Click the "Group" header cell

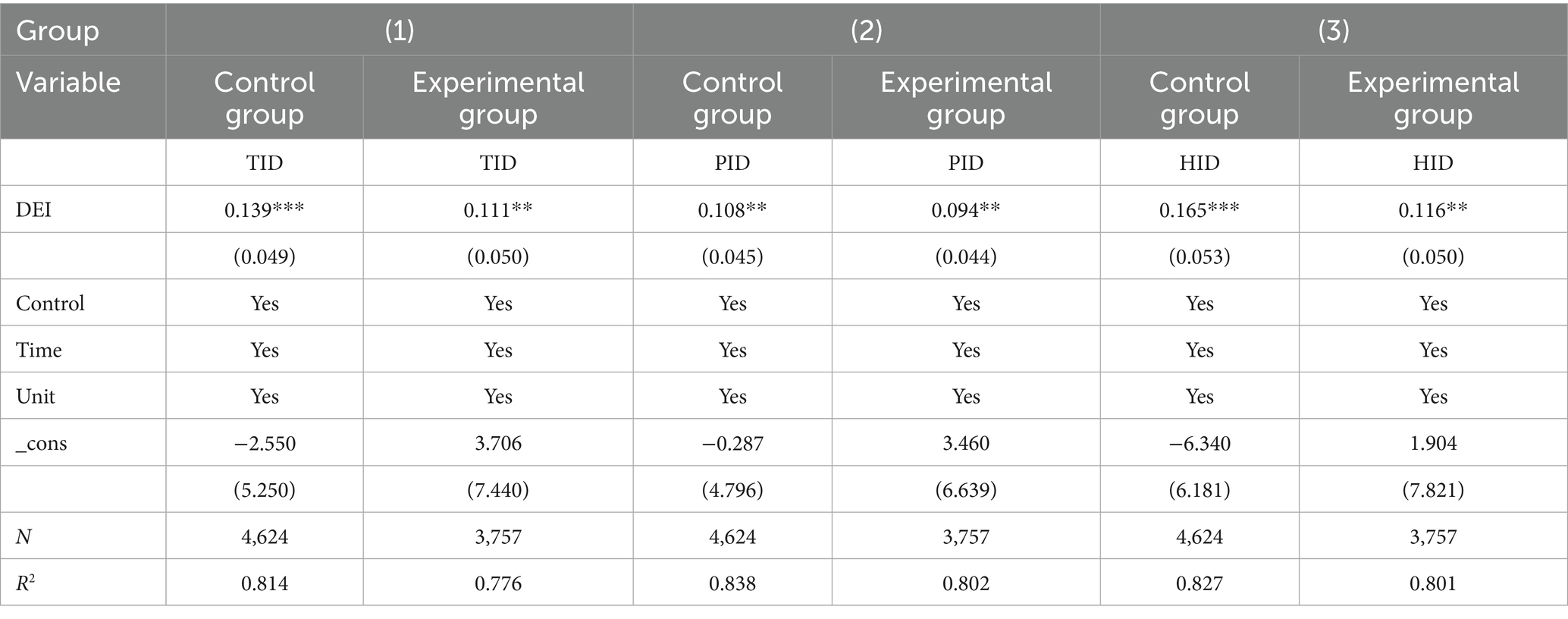tap(58, 30)
